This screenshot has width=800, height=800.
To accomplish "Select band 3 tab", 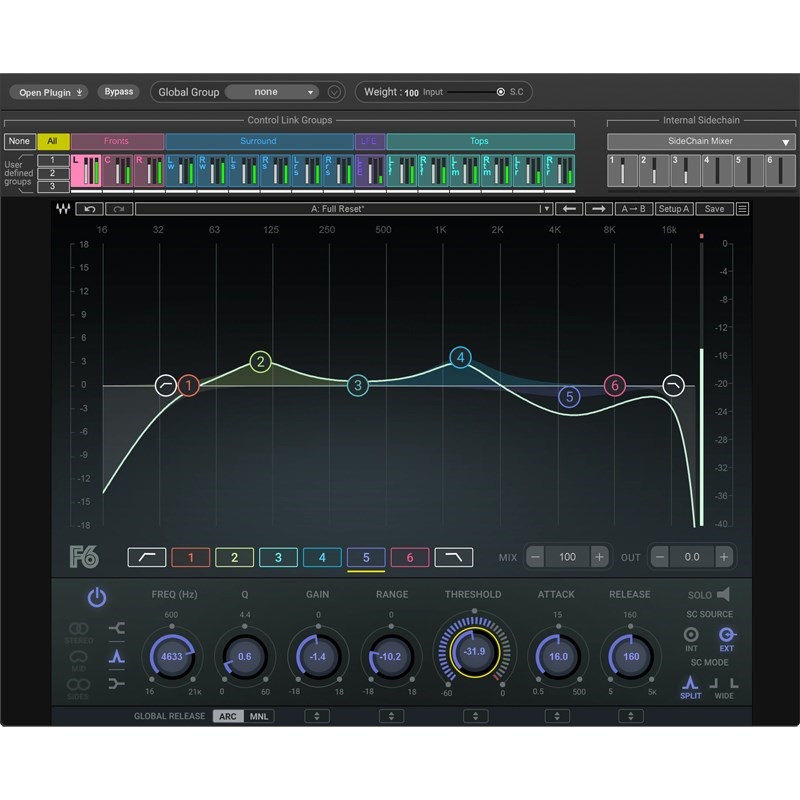I will (x=279, y=557).
